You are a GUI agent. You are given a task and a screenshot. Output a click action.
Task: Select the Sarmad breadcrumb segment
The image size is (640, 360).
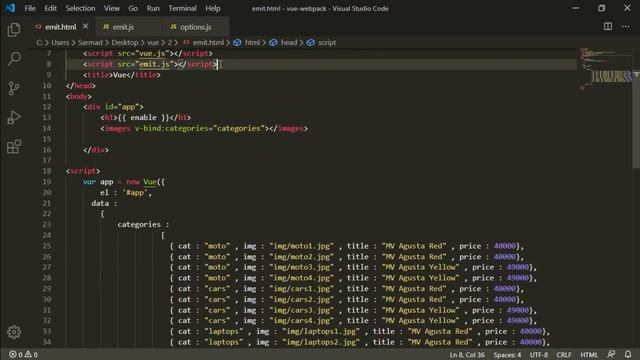(x=90, y=42)
